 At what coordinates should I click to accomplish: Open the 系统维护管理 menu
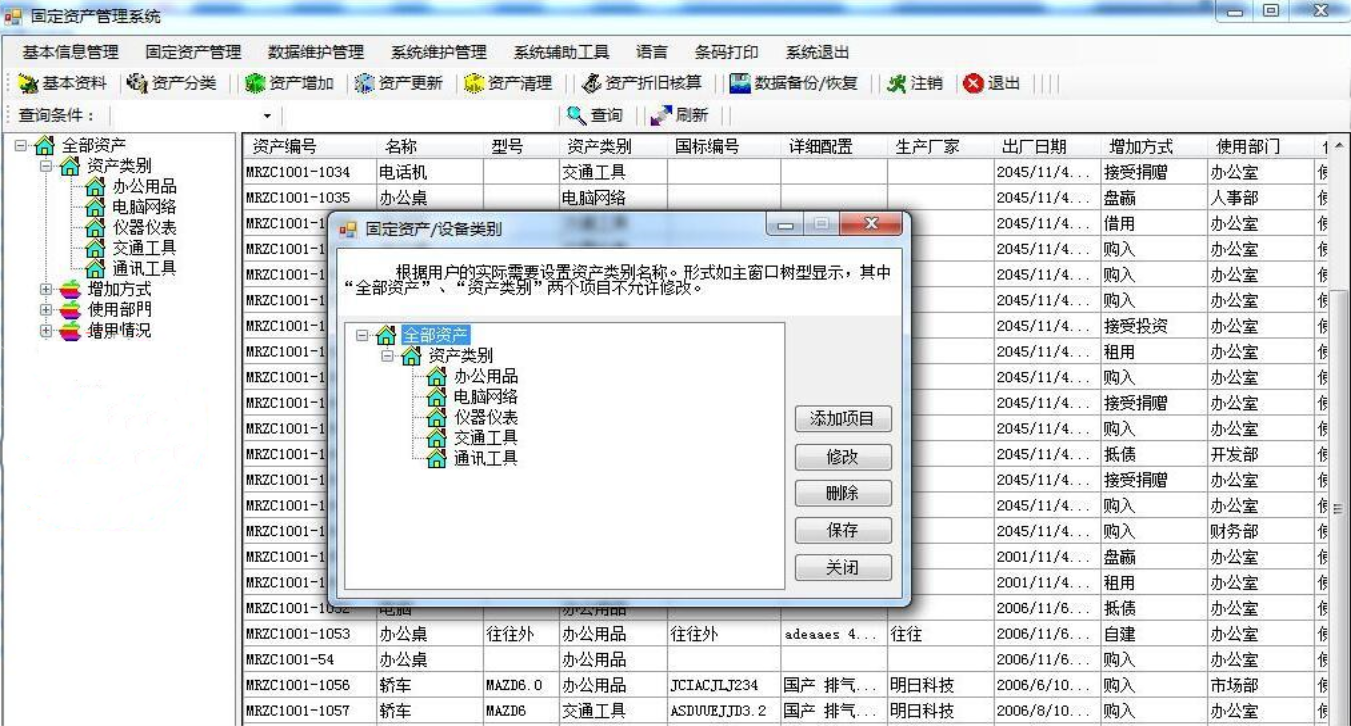pyautogui.click(x=439, y=52)
